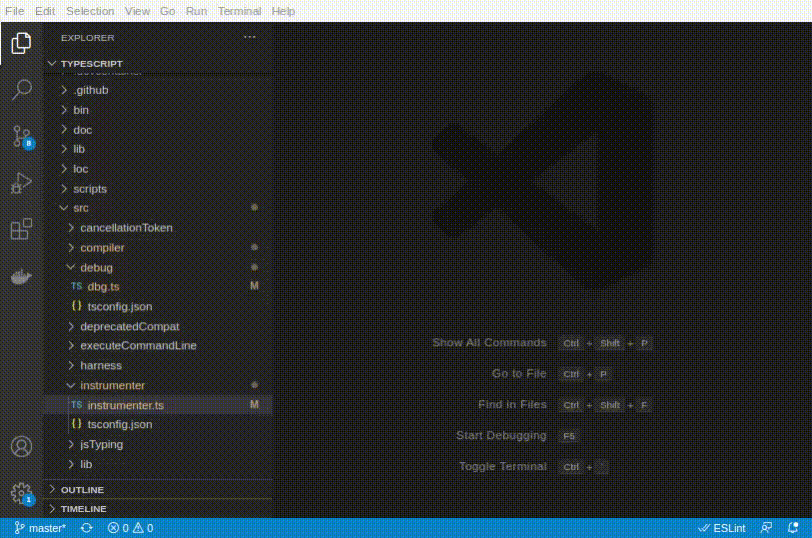
Task: Open the notifications bell icon
Action: click(x=793, y=528)
